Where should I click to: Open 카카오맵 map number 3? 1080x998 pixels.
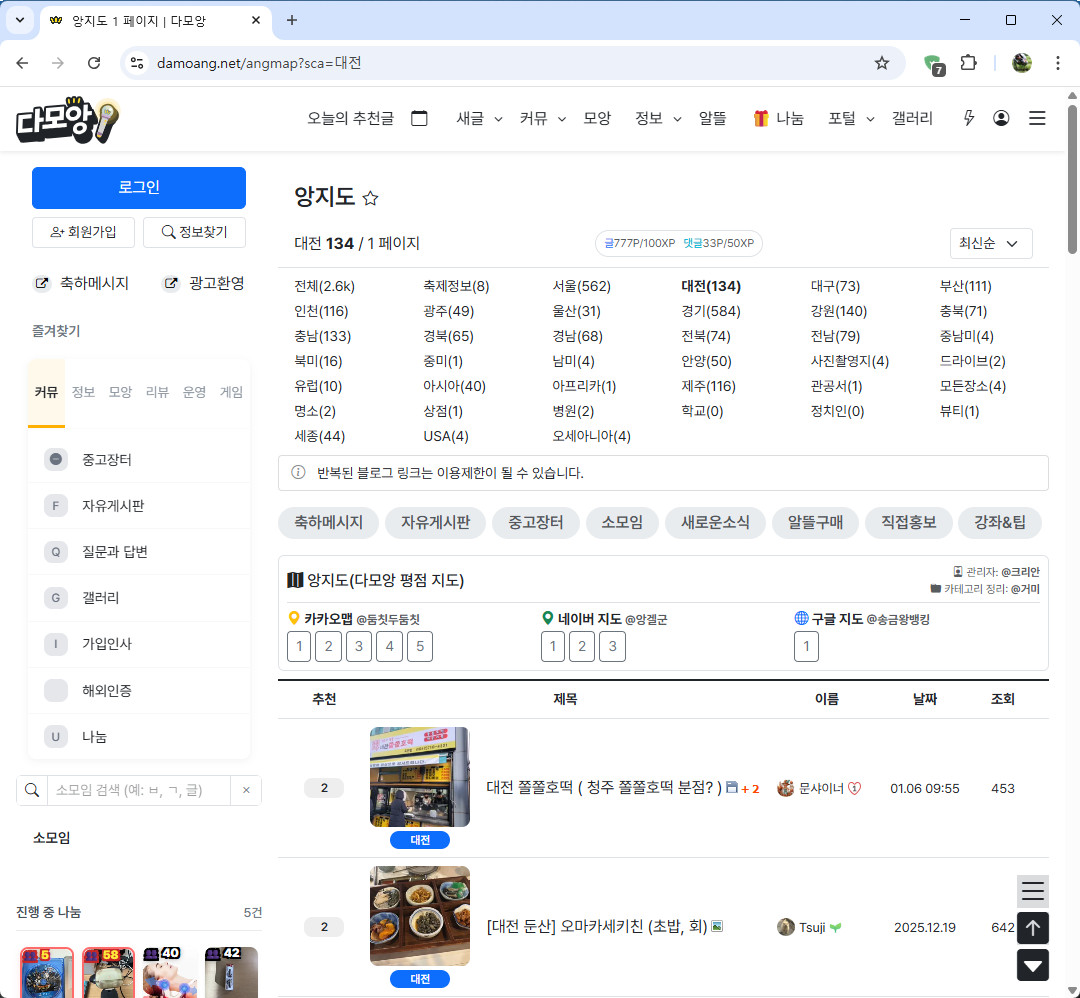click(359, 647)
